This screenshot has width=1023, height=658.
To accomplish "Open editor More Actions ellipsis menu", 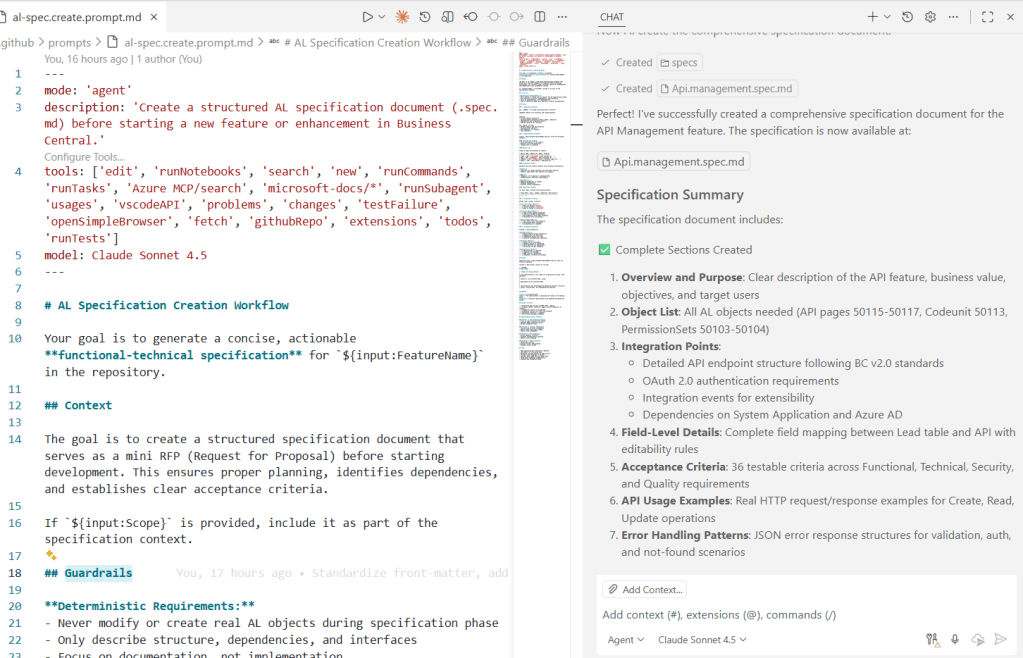I will (x=562, y=17).
